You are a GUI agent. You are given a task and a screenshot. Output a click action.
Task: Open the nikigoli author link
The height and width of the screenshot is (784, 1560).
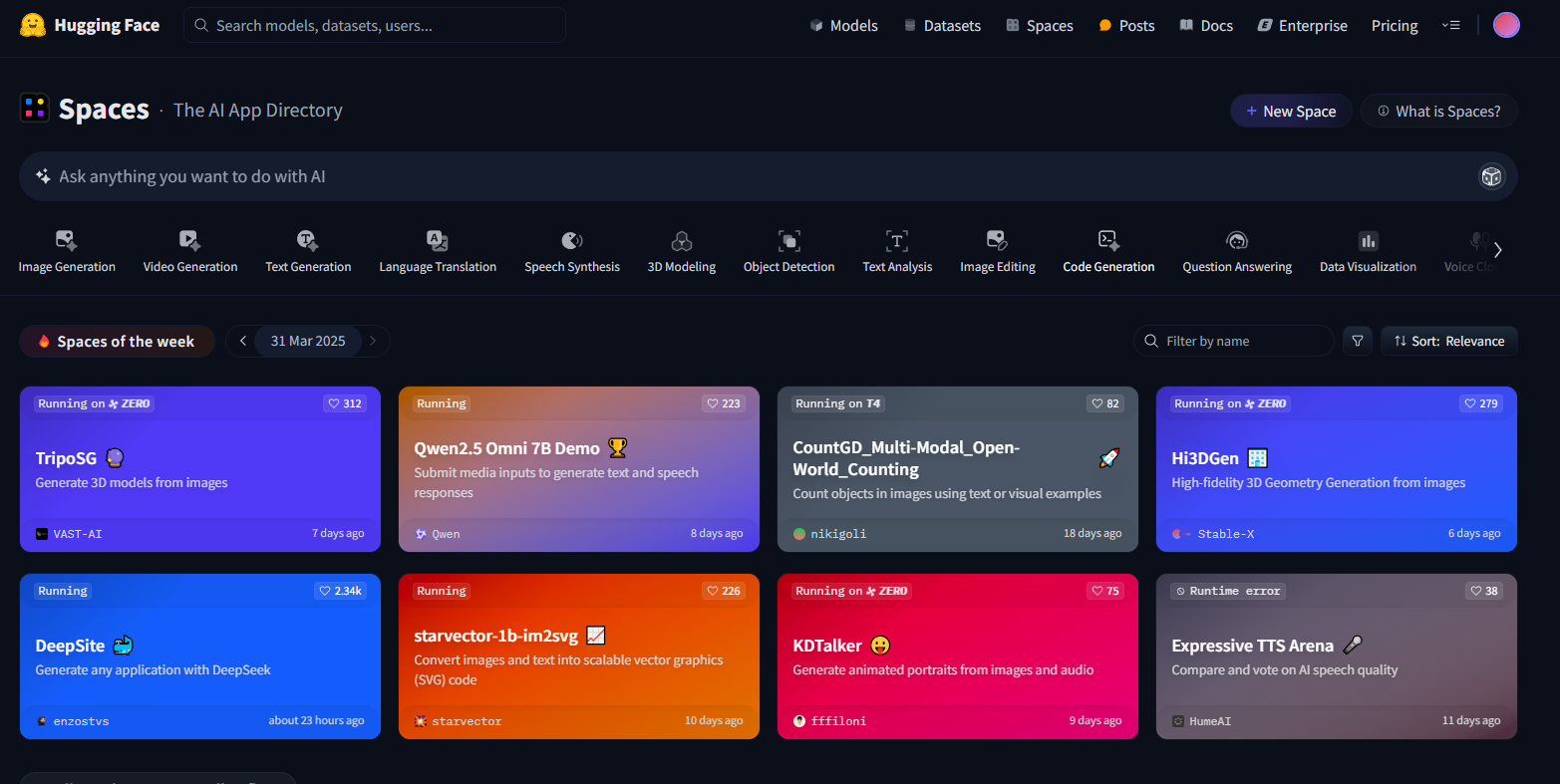pos(829,534)
